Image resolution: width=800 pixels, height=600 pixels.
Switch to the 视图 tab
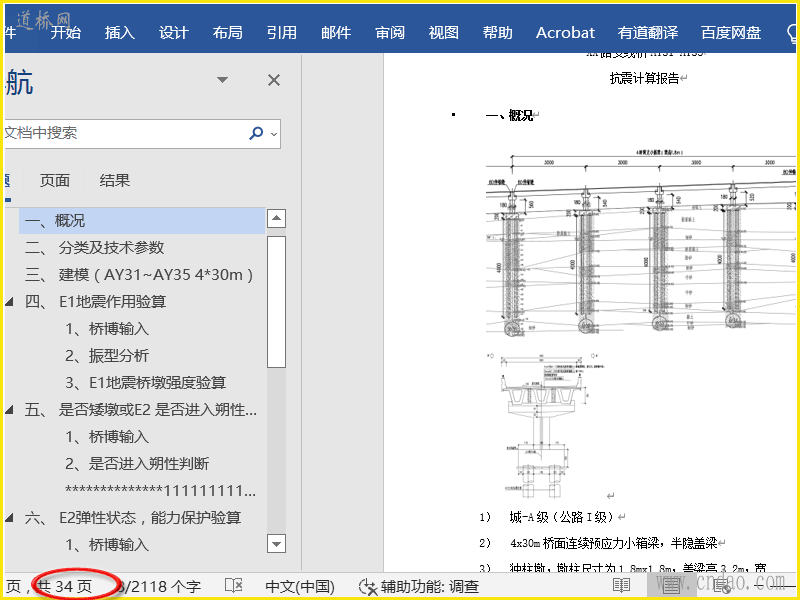tap(443, 33)
